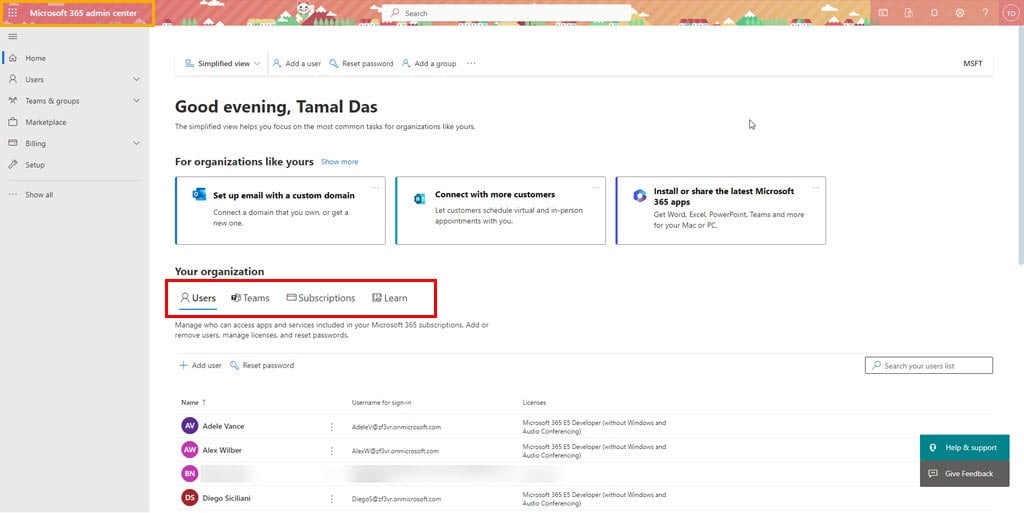Select the Teams tab
Viewport: 1024px width, 513px height.
(x=249, y=298)
